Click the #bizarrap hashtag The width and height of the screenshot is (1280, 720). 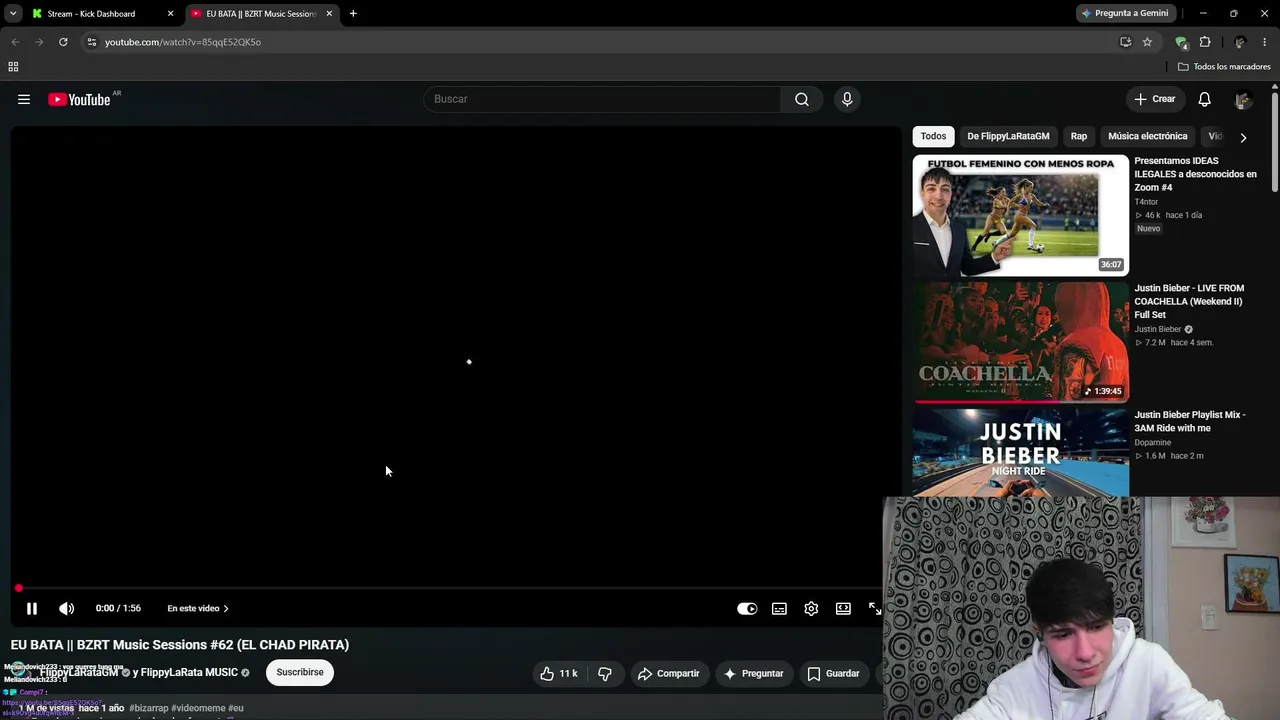click(149, 708)
